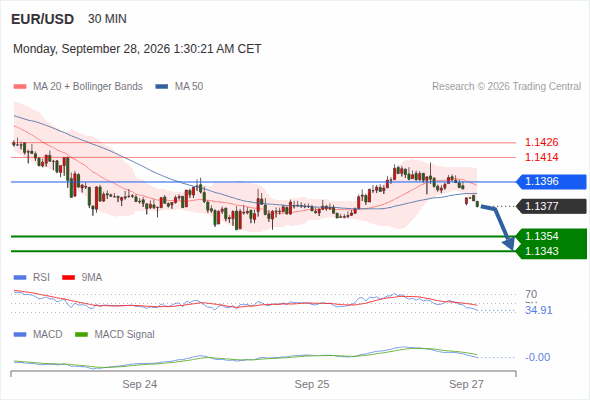This screenshot has width=590, height=400.
Task: Click the 1.1414 resistance level label
Action: tap(541, 157)
